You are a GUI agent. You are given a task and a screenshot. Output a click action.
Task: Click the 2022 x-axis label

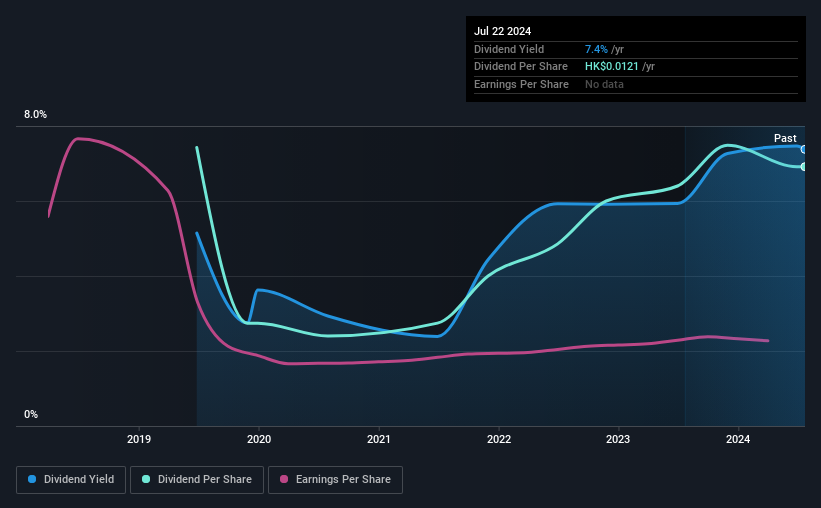(498, 439)
